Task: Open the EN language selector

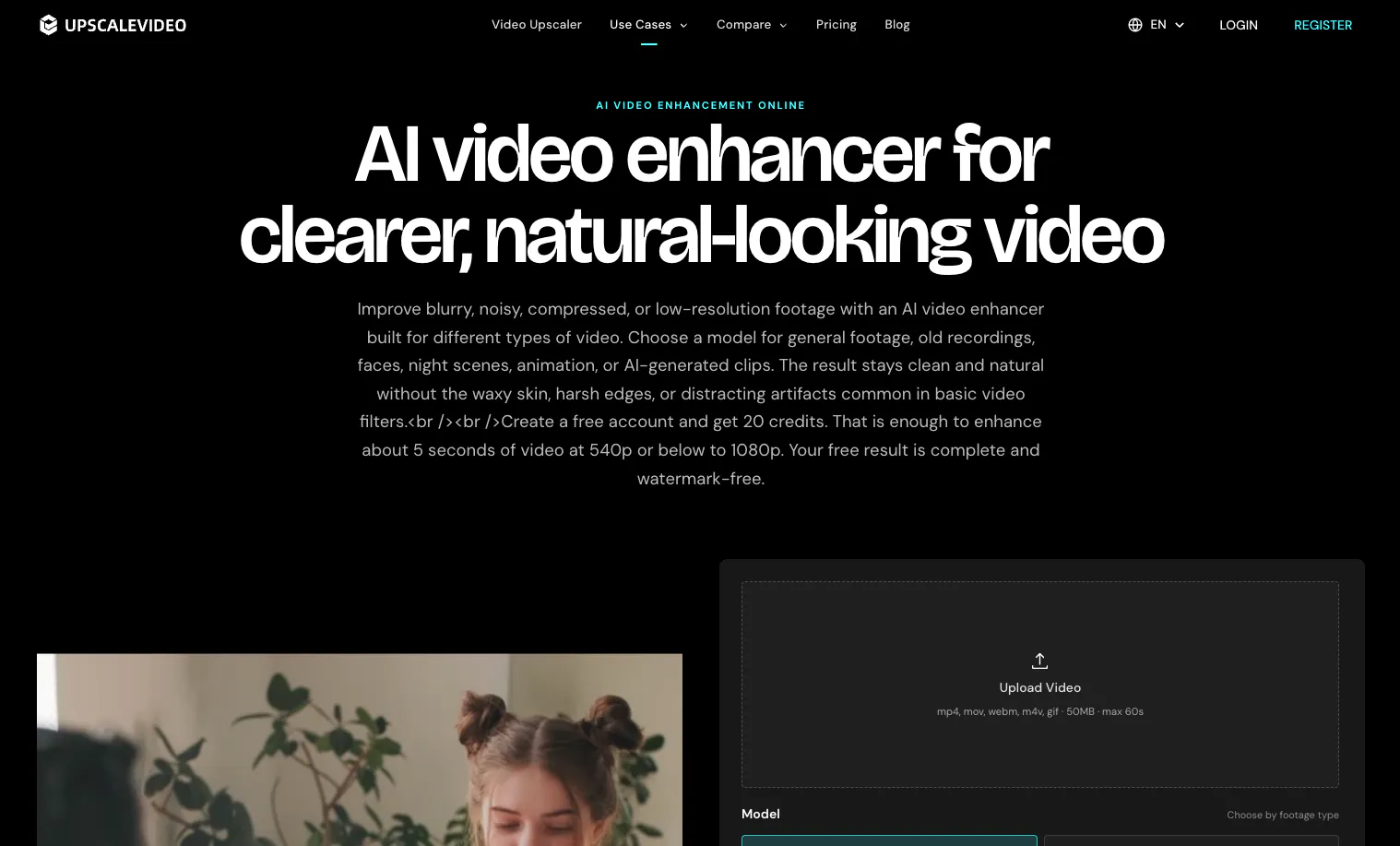Action: 1157,25
